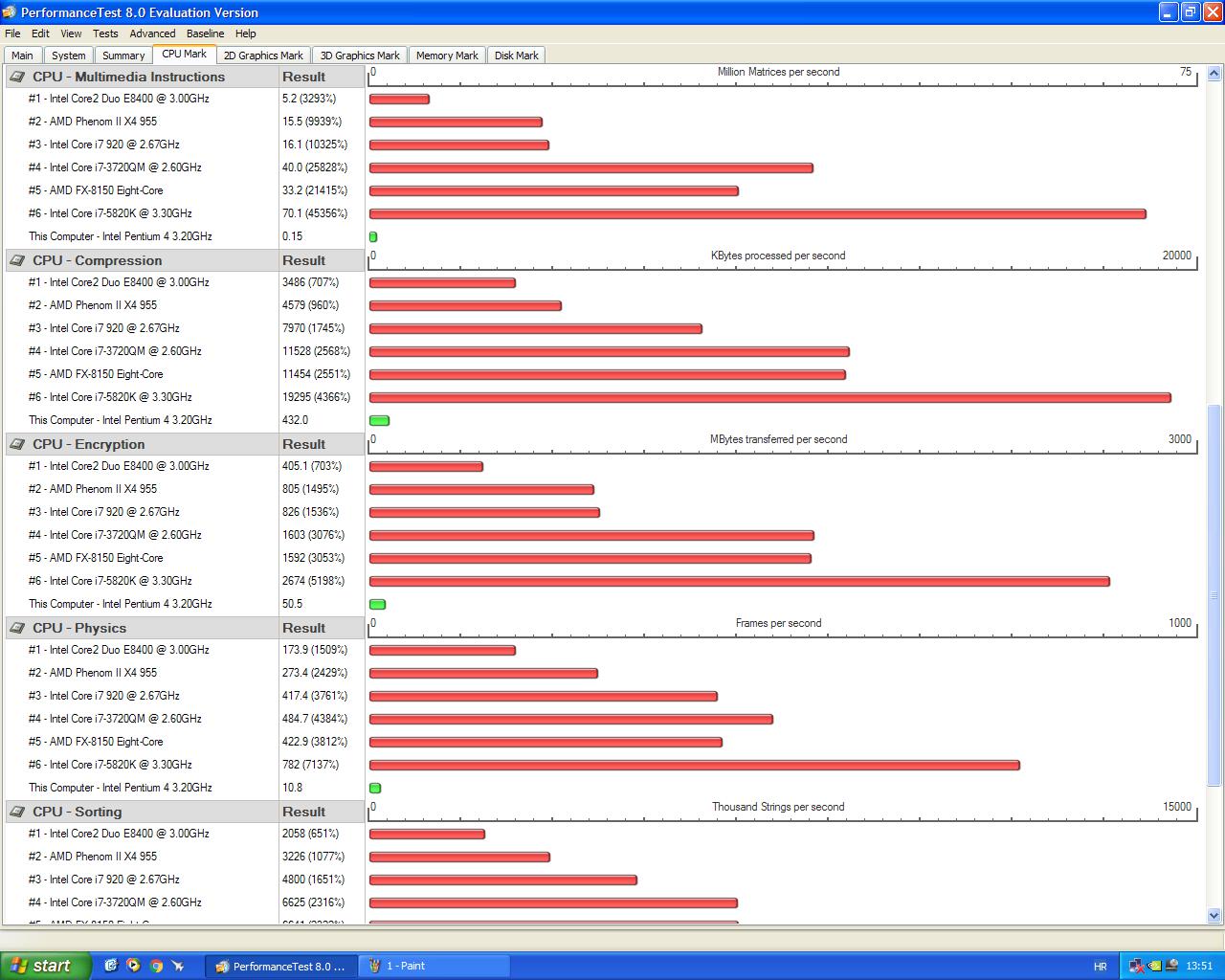Open the 3D Graphics Mark tab

point(360,56)
